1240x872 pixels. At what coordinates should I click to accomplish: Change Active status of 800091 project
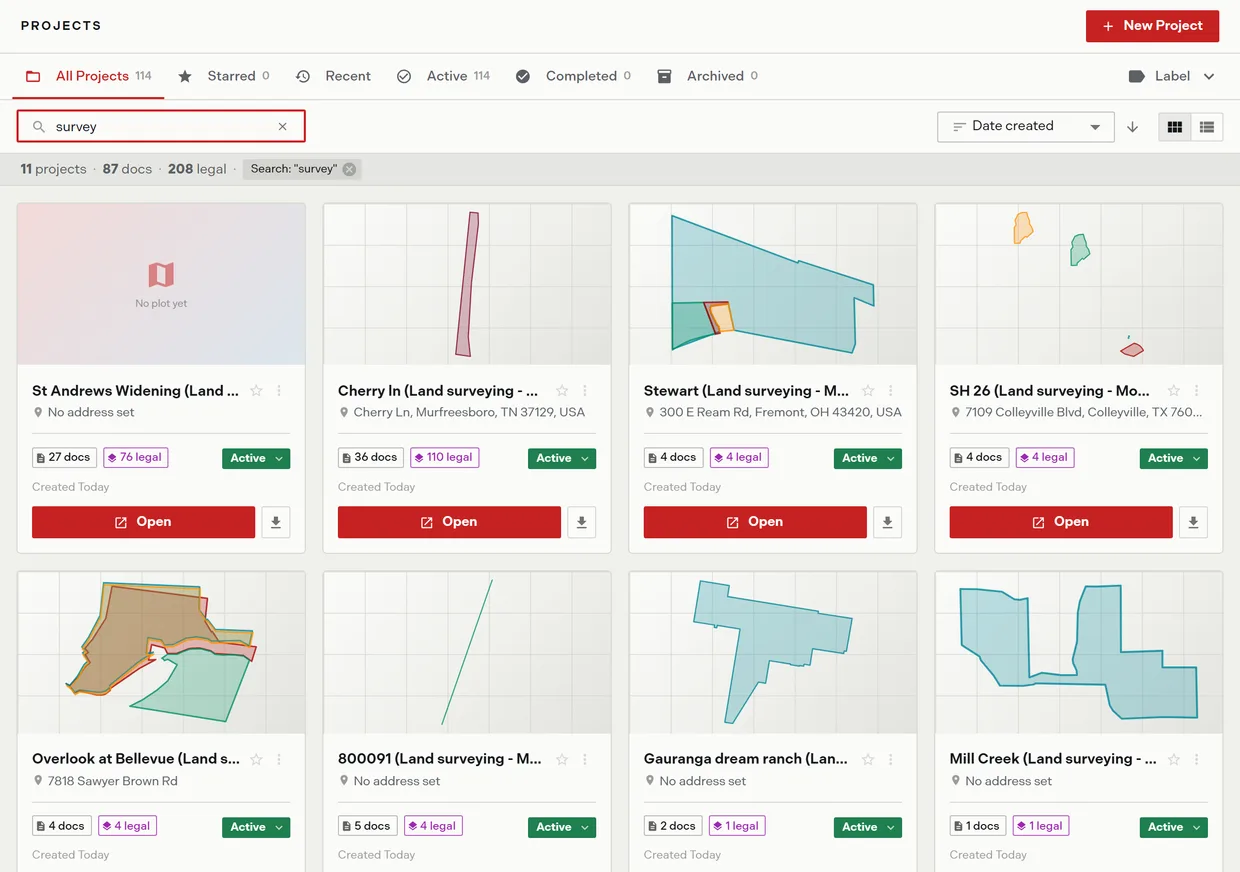[562, 827]
